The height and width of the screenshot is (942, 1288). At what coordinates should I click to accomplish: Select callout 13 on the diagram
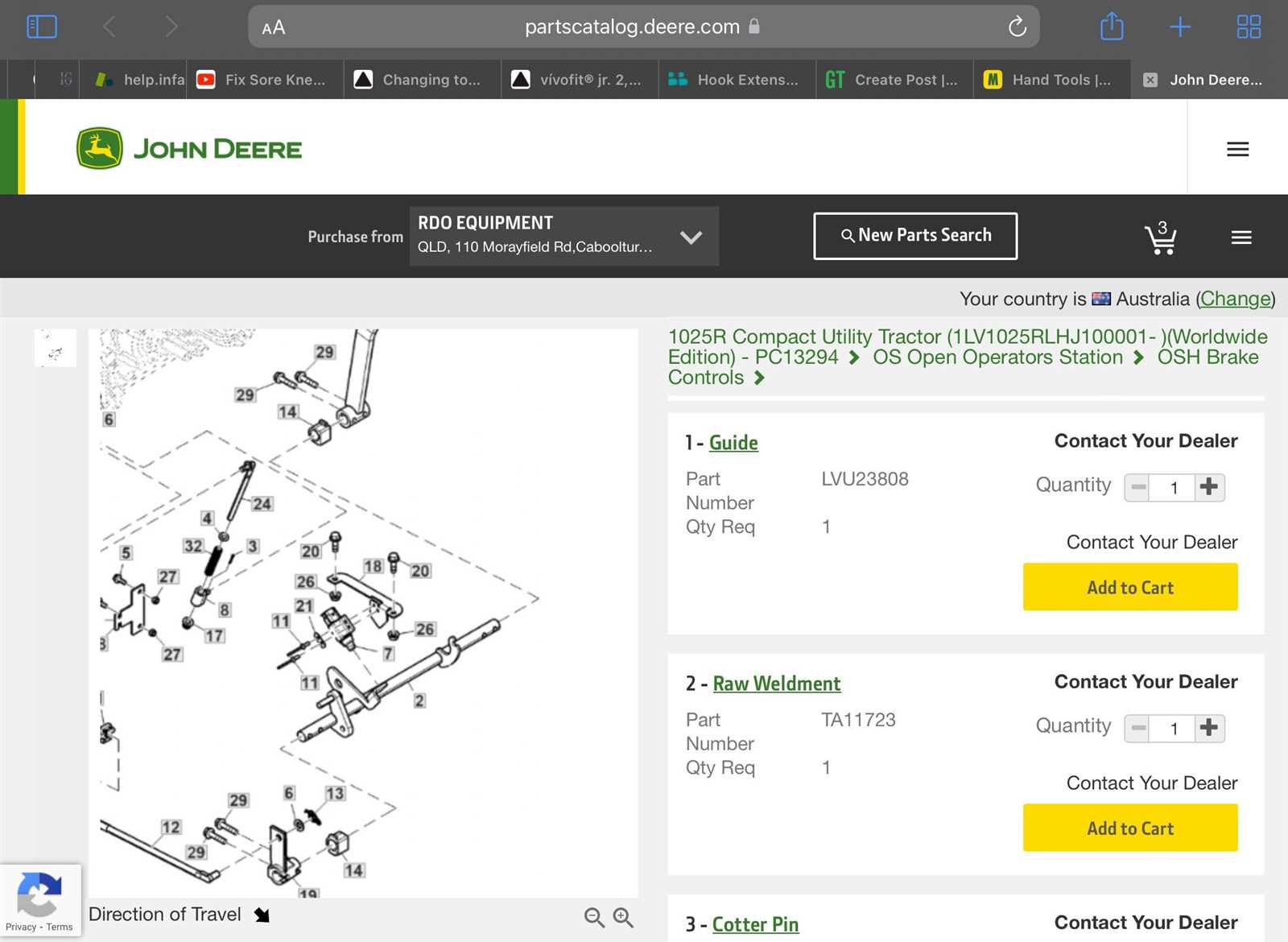pyautogui.click(x=335, y=793)
